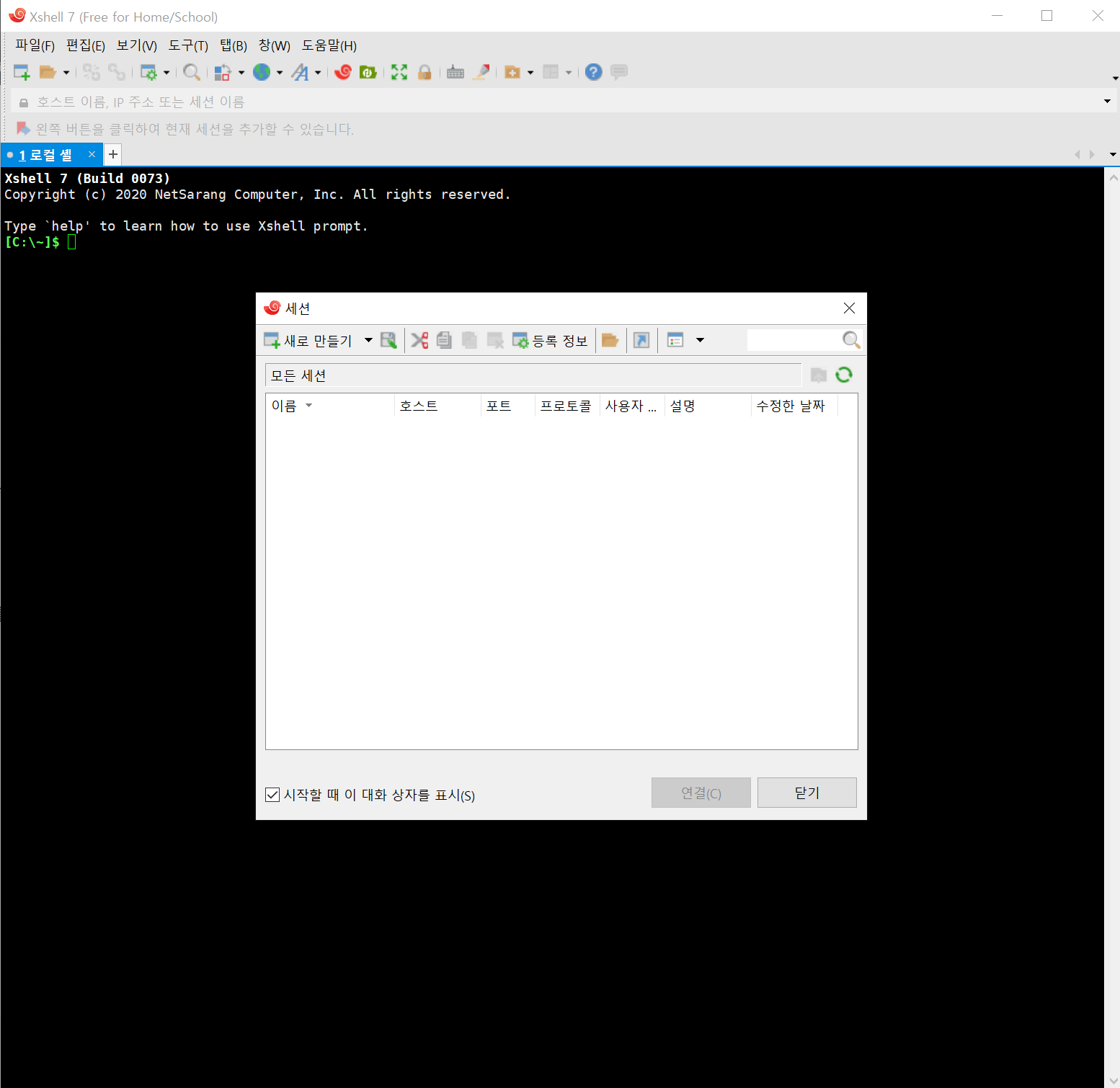Expand the font icon dropdown arrow
The image size is (1120, 1088).
[318, 72]
